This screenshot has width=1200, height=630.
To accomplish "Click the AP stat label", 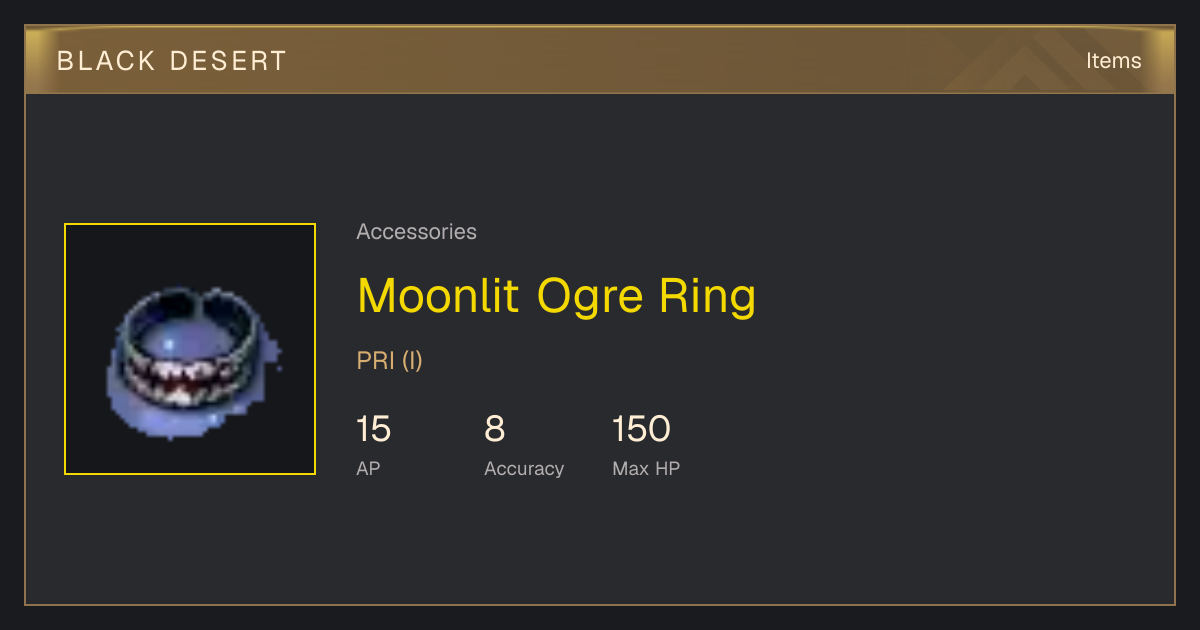I will (x=368, y=468).
